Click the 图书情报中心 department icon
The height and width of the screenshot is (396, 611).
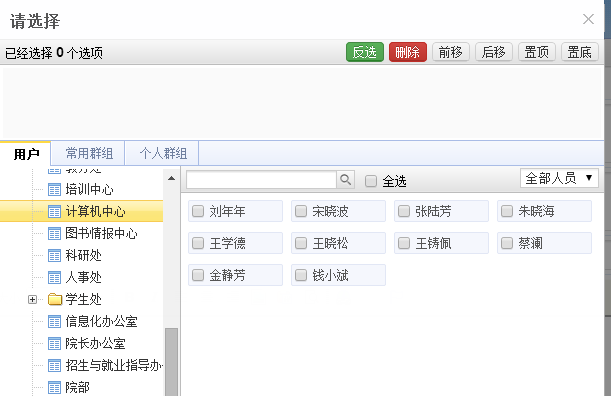pyautogui.click(x=54, y=234)
